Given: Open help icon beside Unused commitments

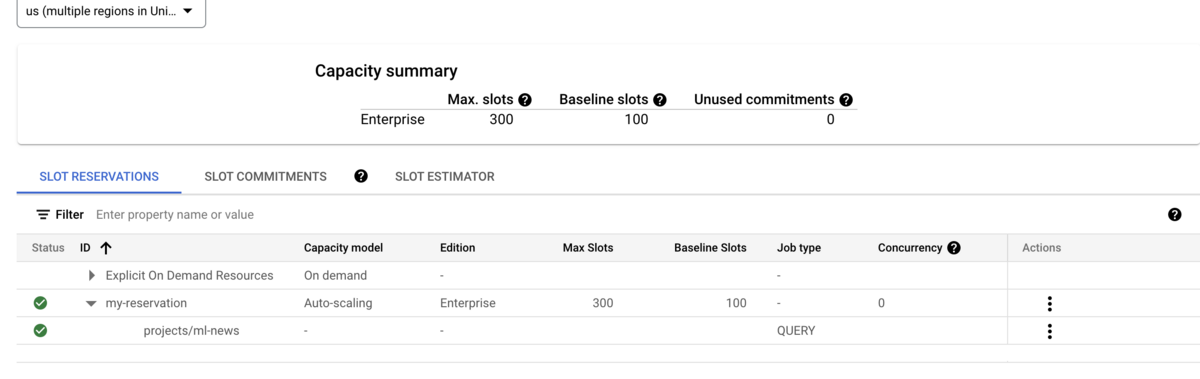Looking at the screenshot, I should 846,100.
